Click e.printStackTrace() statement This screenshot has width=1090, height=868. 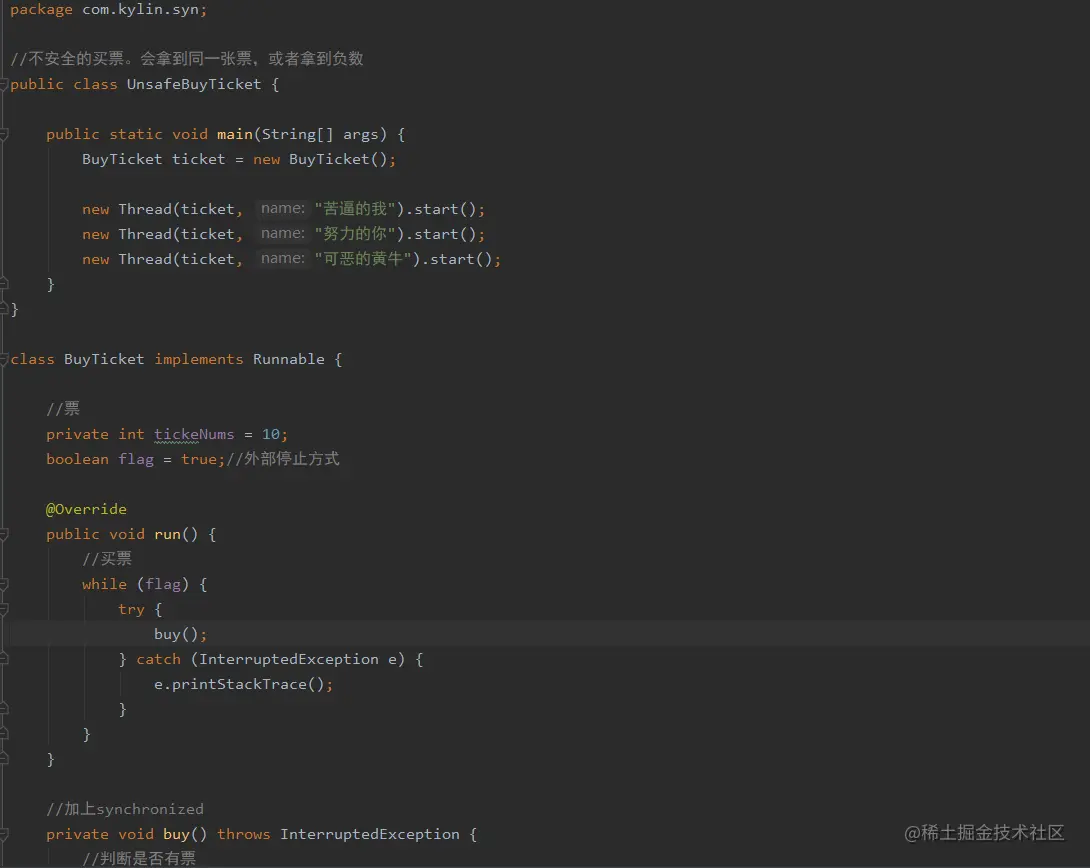[243, 685]
